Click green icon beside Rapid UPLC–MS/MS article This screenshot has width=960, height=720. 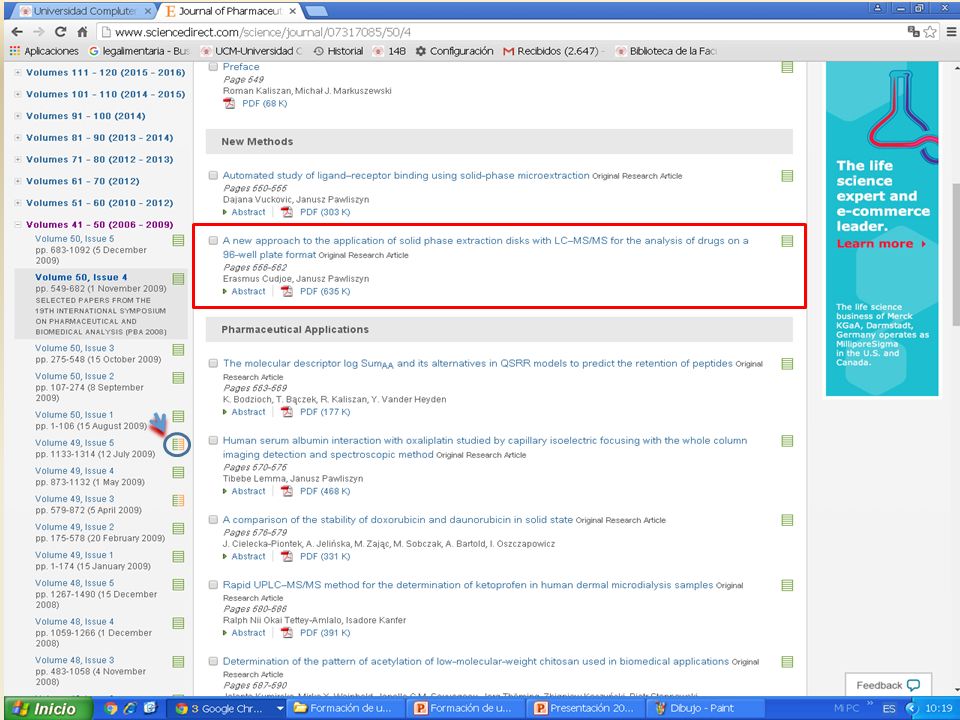[x=787, y=585]
